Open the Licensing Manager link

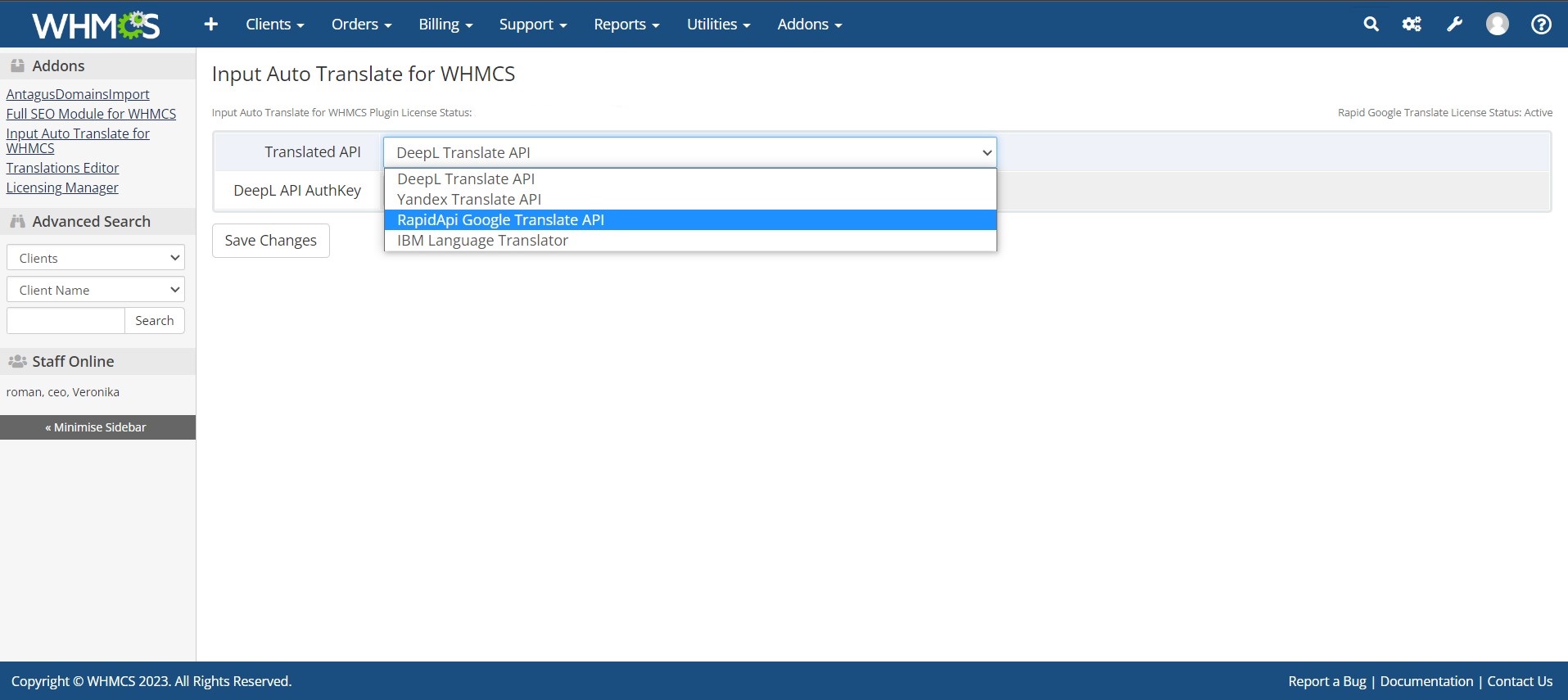tap(62, 187)
